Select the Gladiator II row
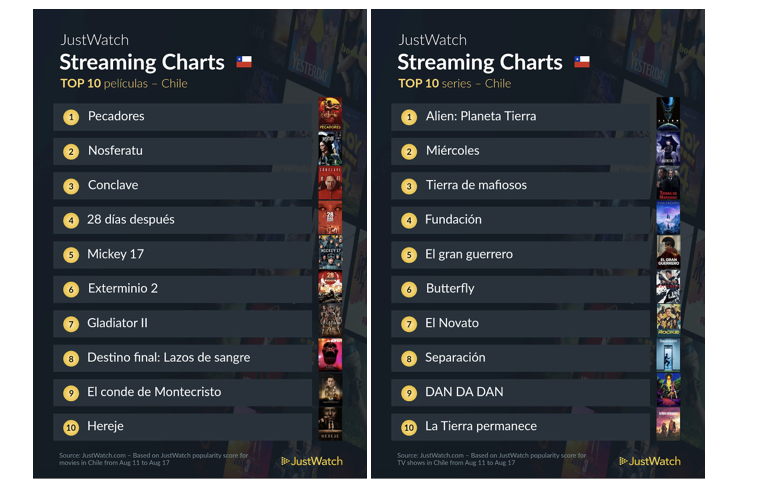This screenshot has height=493, width=766. pyautogui.click(x=183, y=323)
